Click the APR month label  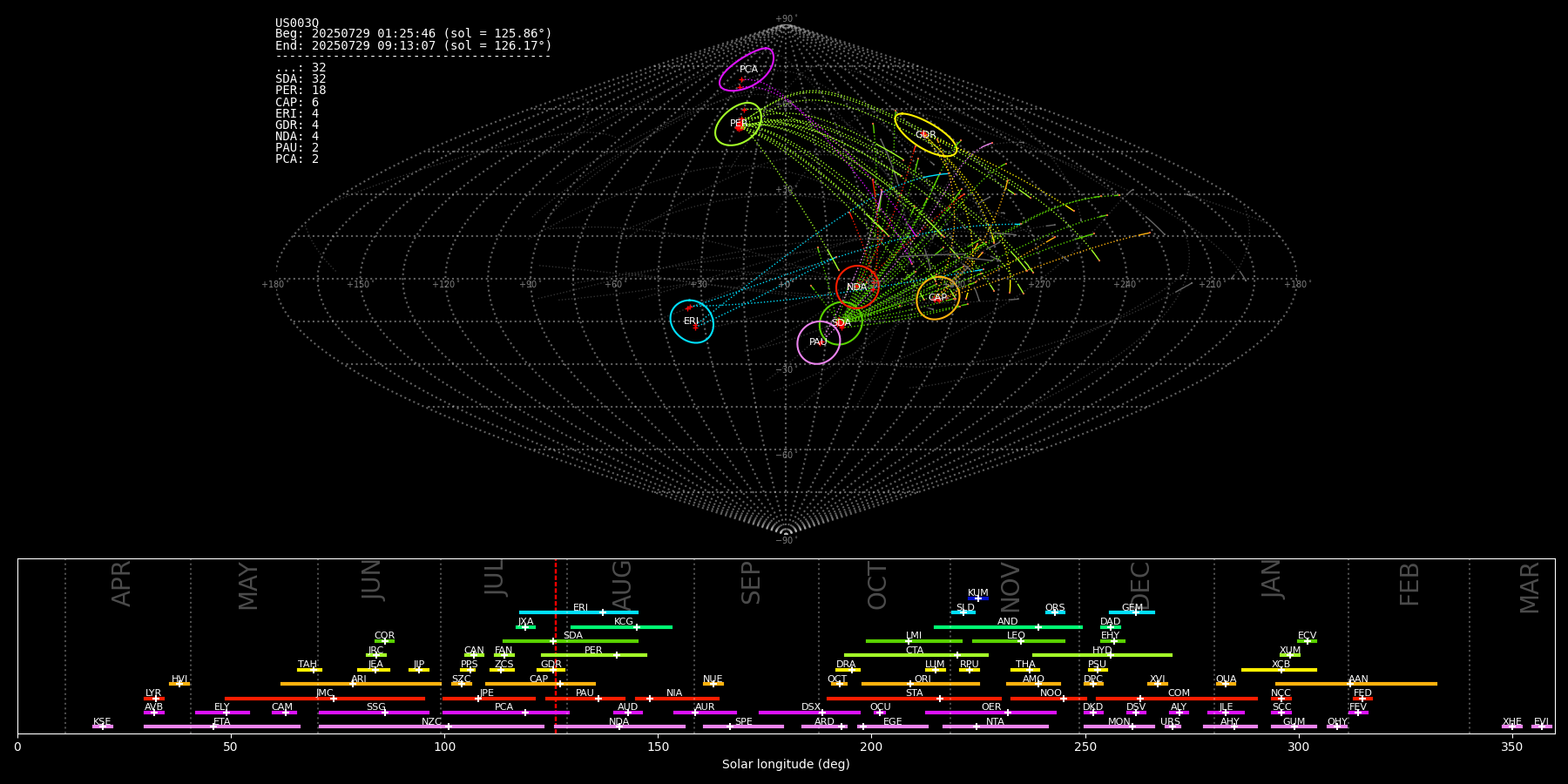tap(121, 584)
